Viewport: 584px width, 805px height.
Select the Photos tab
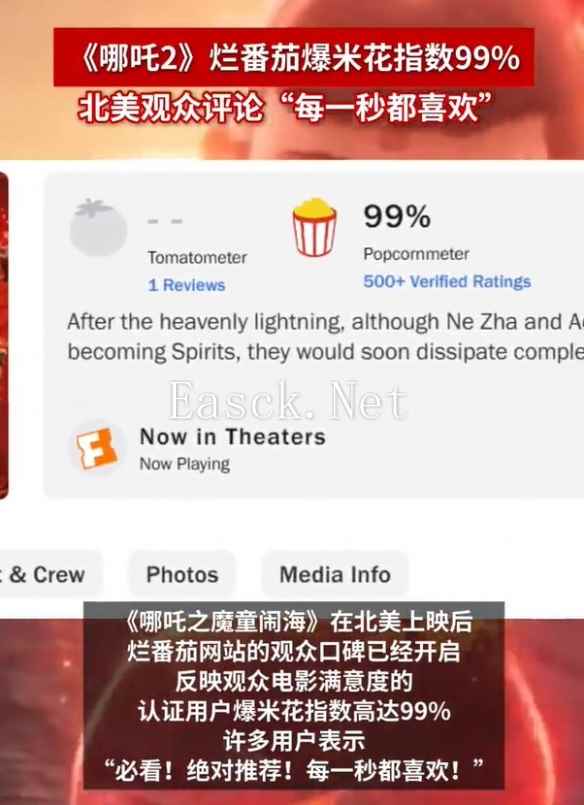tap(182, 574)
